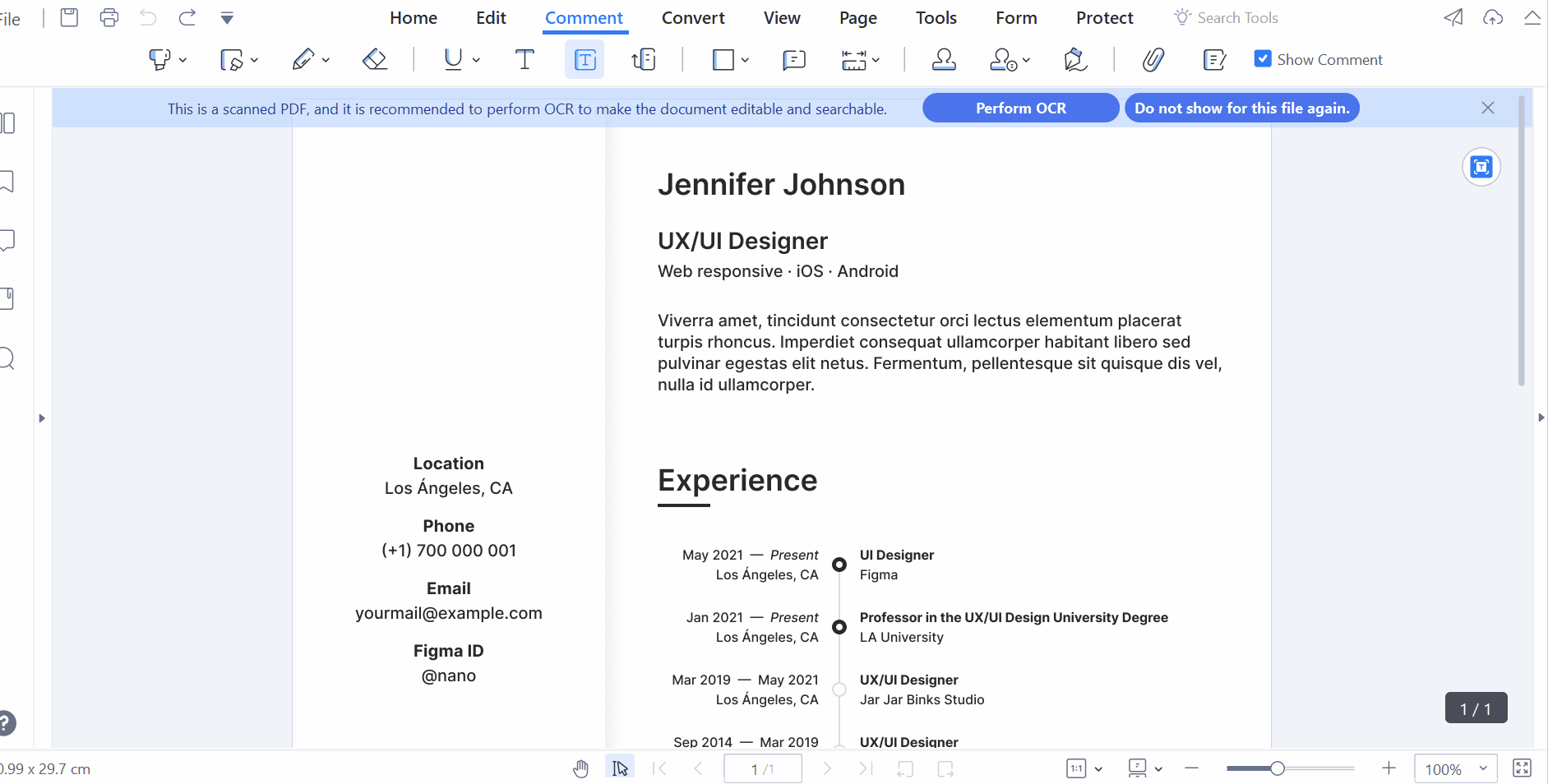Select the Text Box tool
Viewport: 1548px width, 784px height.
pos(584,59)
